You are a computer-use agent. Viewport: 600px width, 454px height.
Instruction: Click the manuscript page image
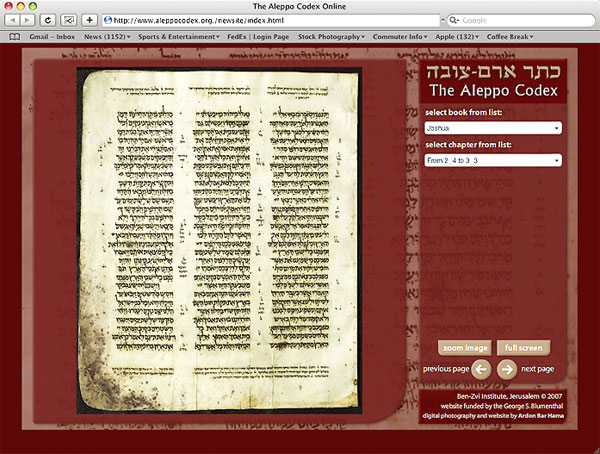[219, 241]
